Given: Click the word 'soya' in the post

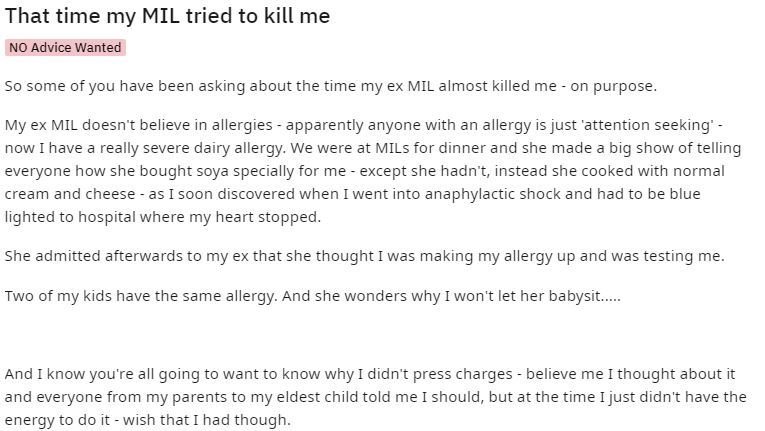Looking at the screenshot, I should 212,171.
